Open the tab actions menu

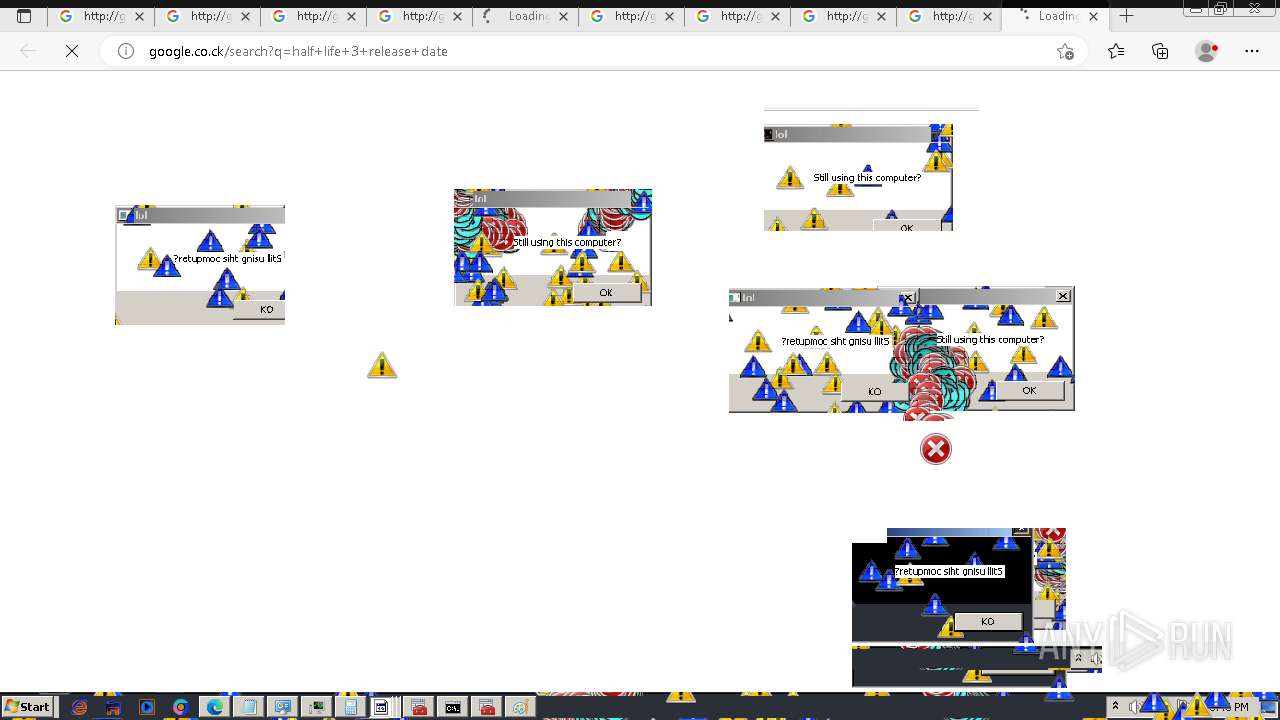(x=24, y=16)
